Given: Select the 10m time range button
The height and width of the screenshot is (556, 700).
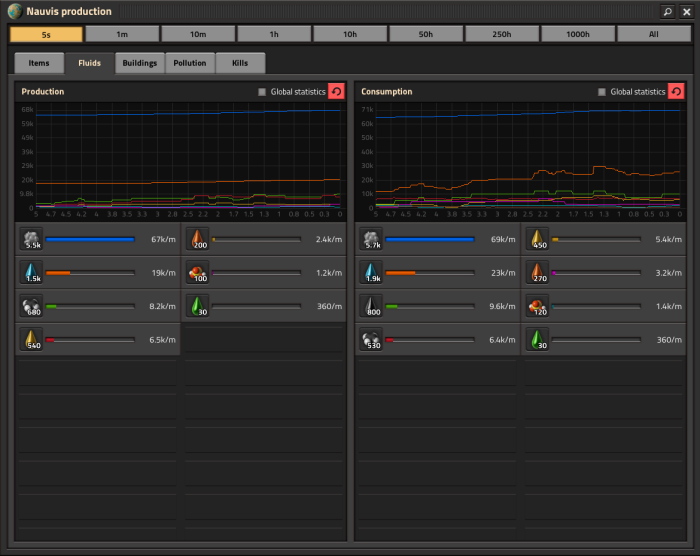Looking at the screenshot, I should [x=198, y=34].
